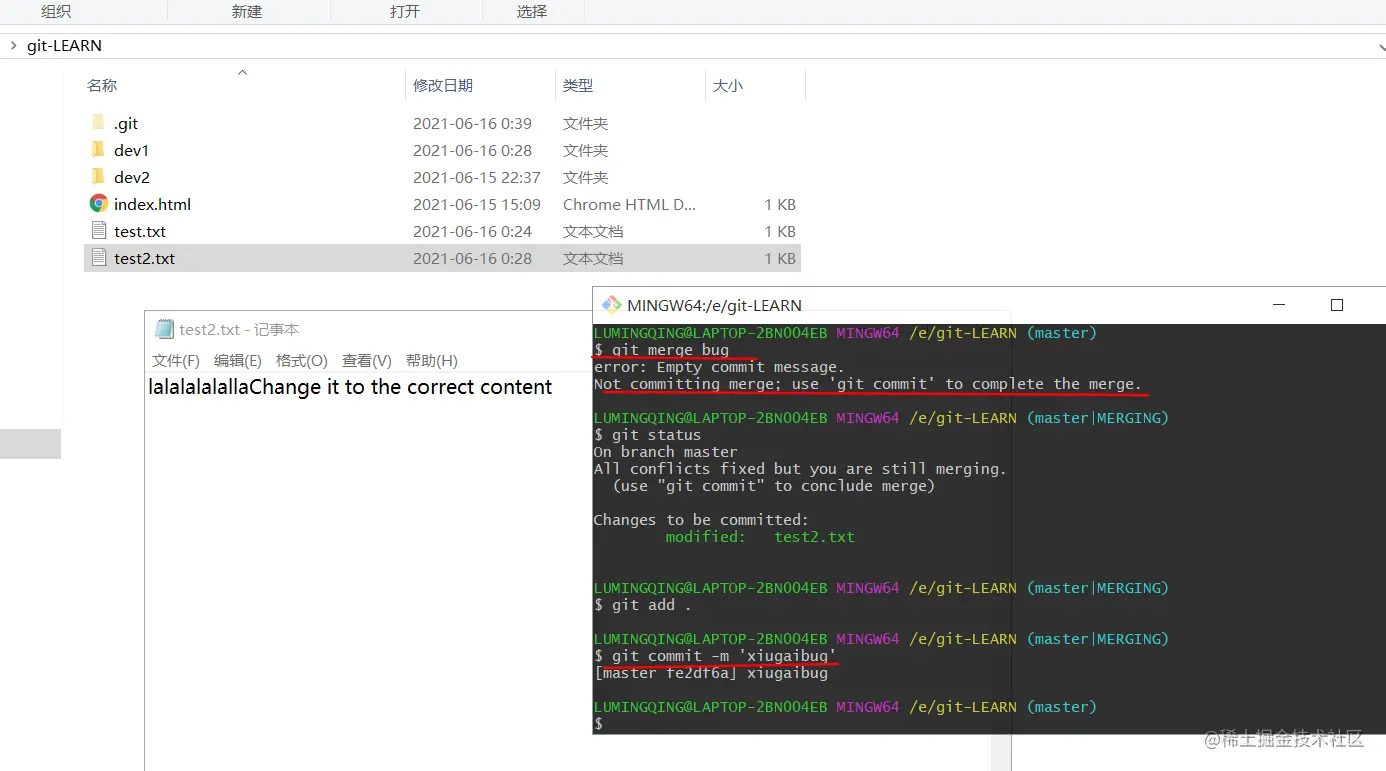Click the '[master fe2df6a] xiugaibug' output line
Viewport: 1386px width, 771px height.
[x=711, y=673]
